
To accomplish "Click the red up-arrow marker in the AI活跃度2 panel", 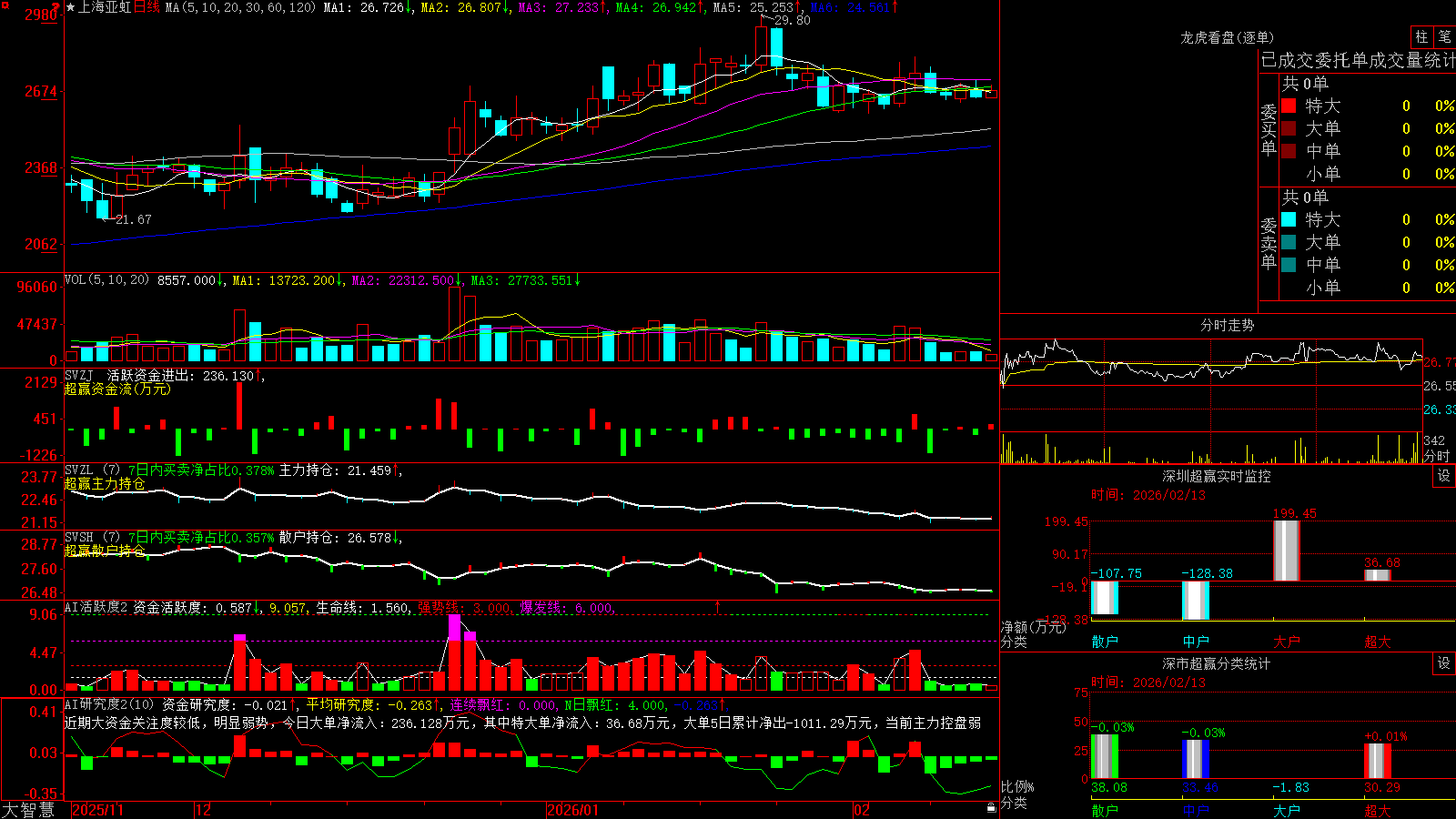I will tap(717, 606).
